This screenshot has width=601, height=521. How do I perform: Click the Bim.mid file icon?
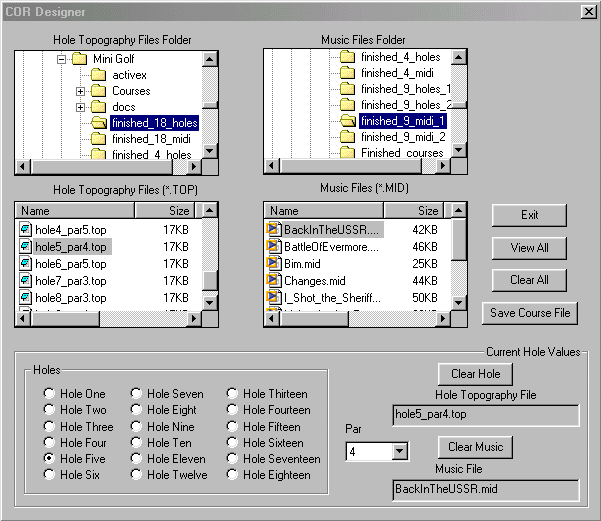[274, 264]
